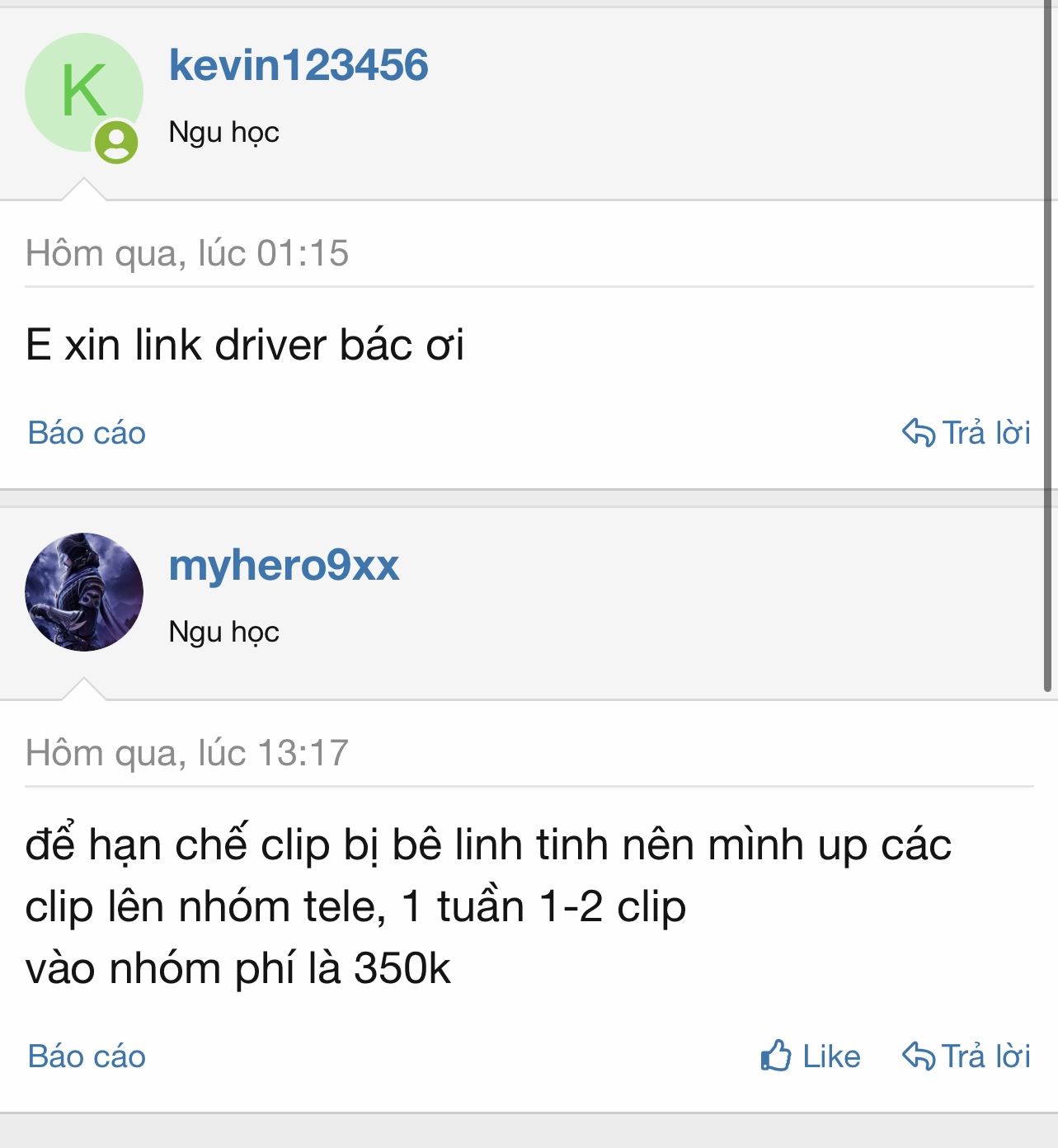Click the 'Ngu học' title under myhero9xx
1058x1148 pixels.
tap(223, 633)
